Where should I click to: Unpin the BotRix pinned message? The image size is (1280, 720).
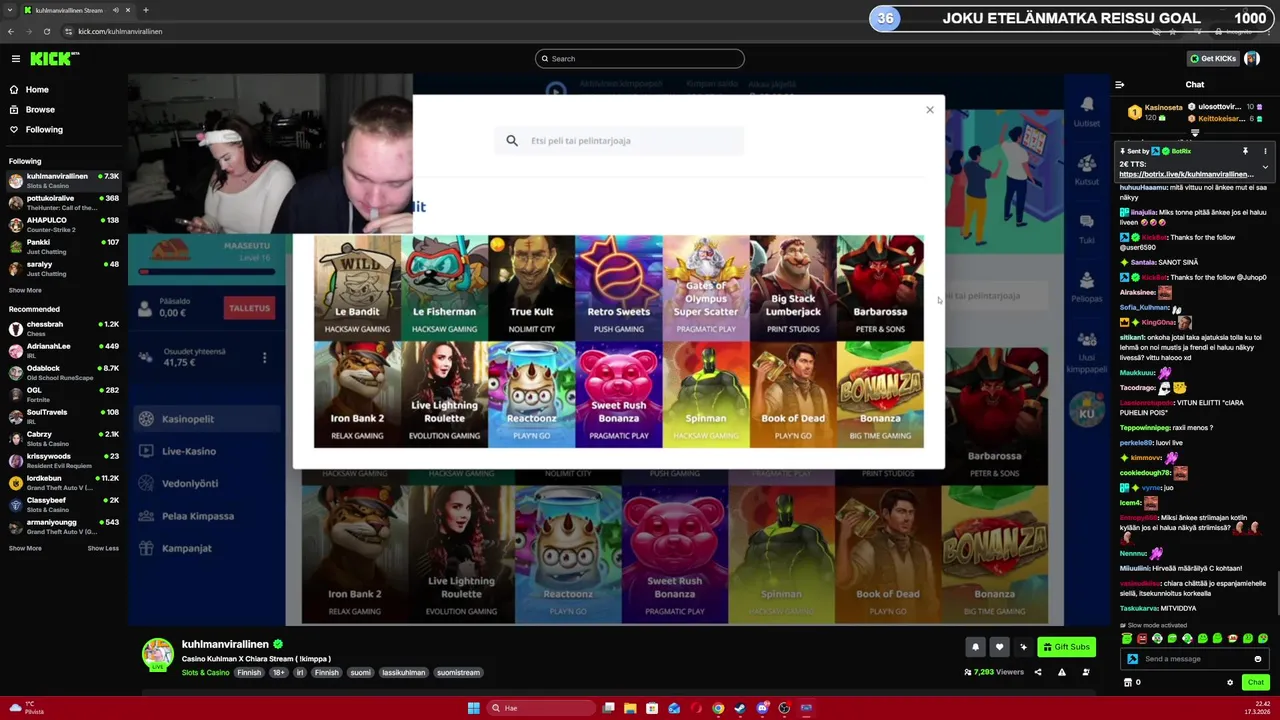pyautogui.click(x=1245, y=151)
